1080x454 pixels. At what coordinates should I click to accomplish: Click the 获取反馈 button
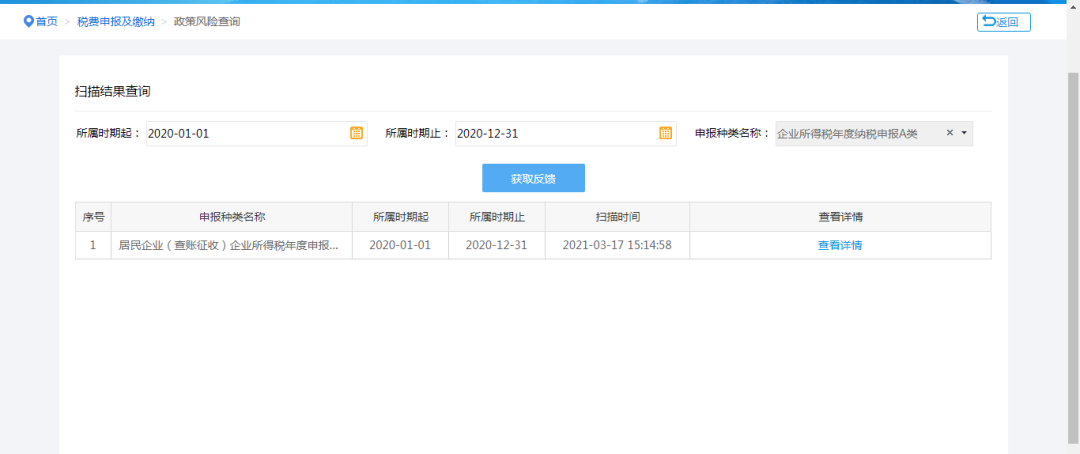(533, 178)
